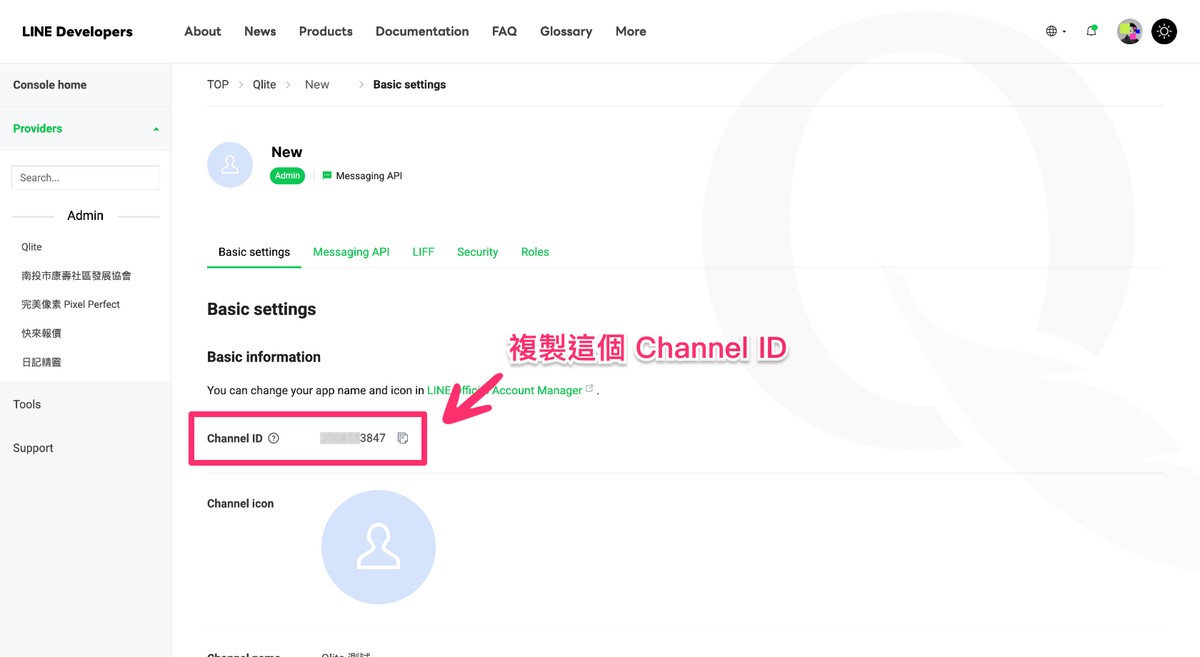
Task: Click the large Channel icon image
Action: [x=378, y=547]
